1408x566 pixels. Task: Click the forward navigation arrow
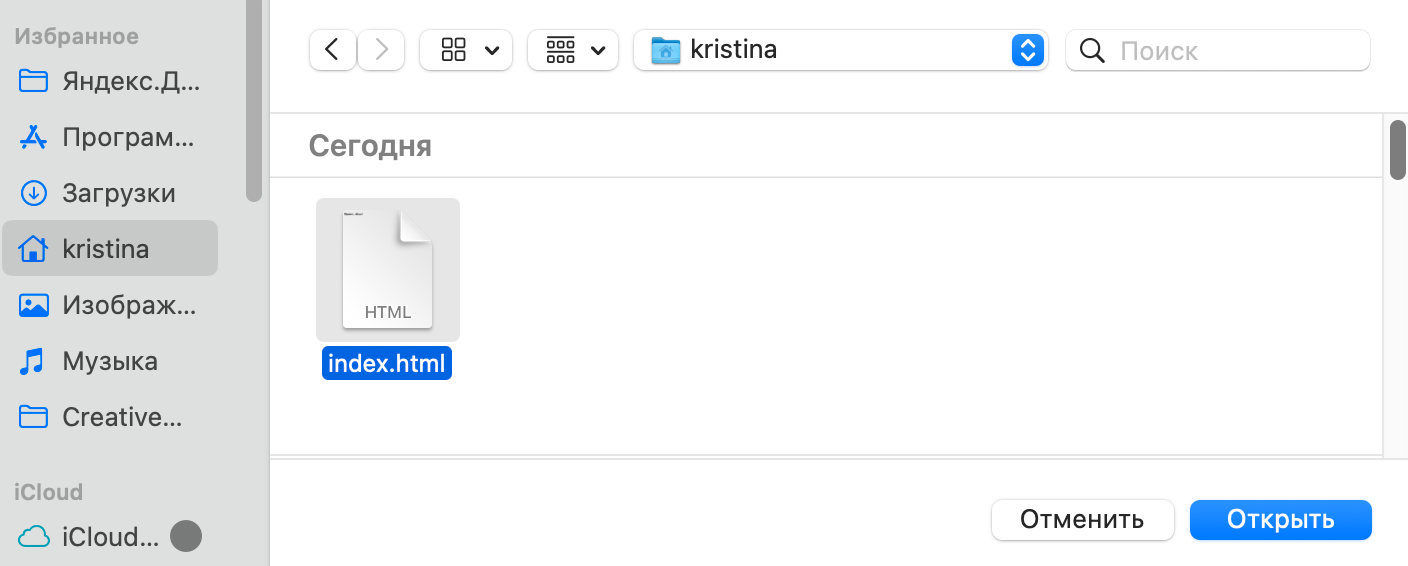381,50
